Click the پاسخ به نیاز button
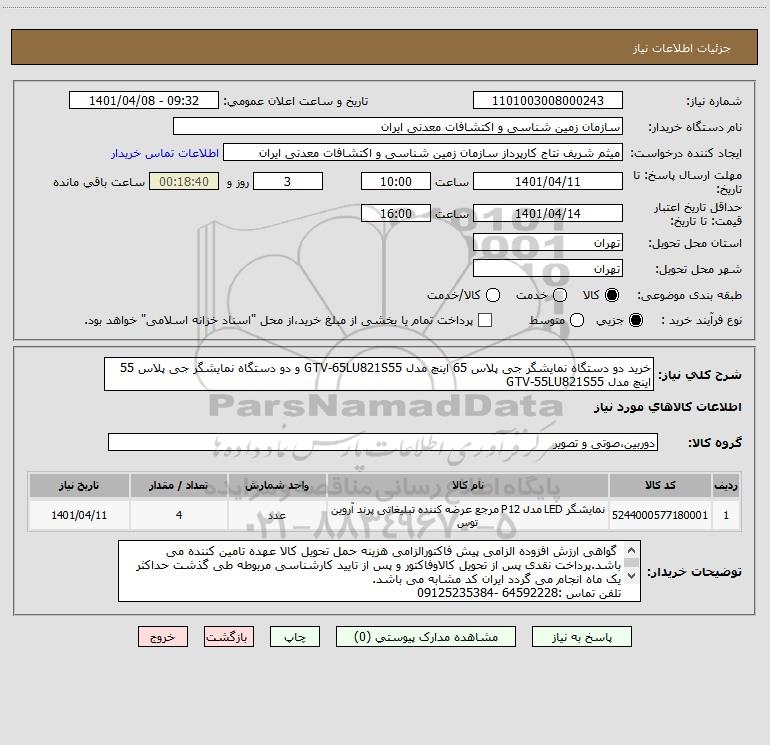 pos(582,637)
